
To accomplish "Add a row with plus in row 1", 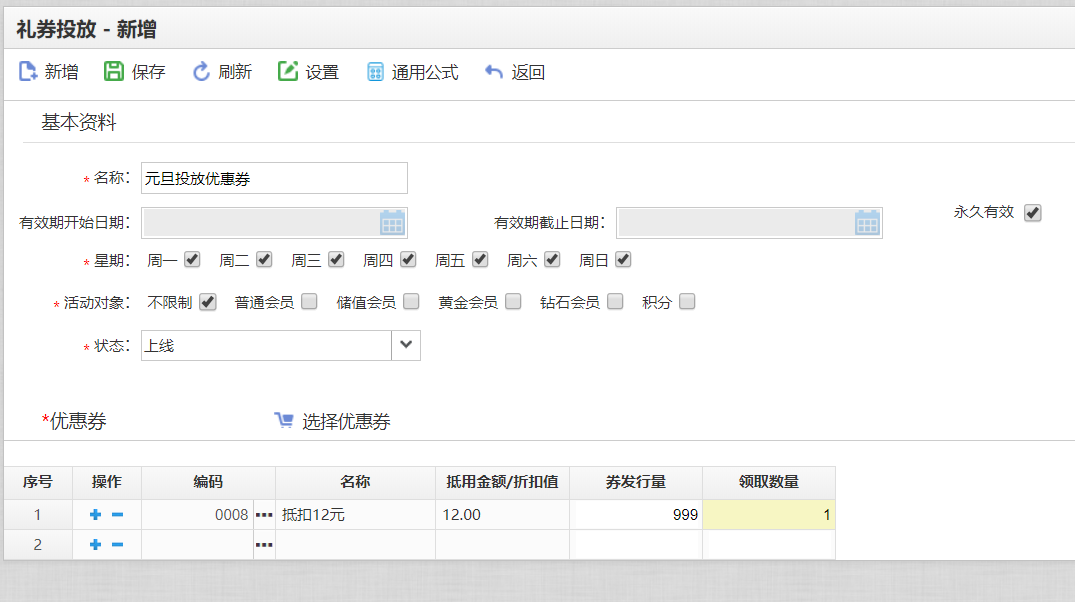I will coord(96,515).
